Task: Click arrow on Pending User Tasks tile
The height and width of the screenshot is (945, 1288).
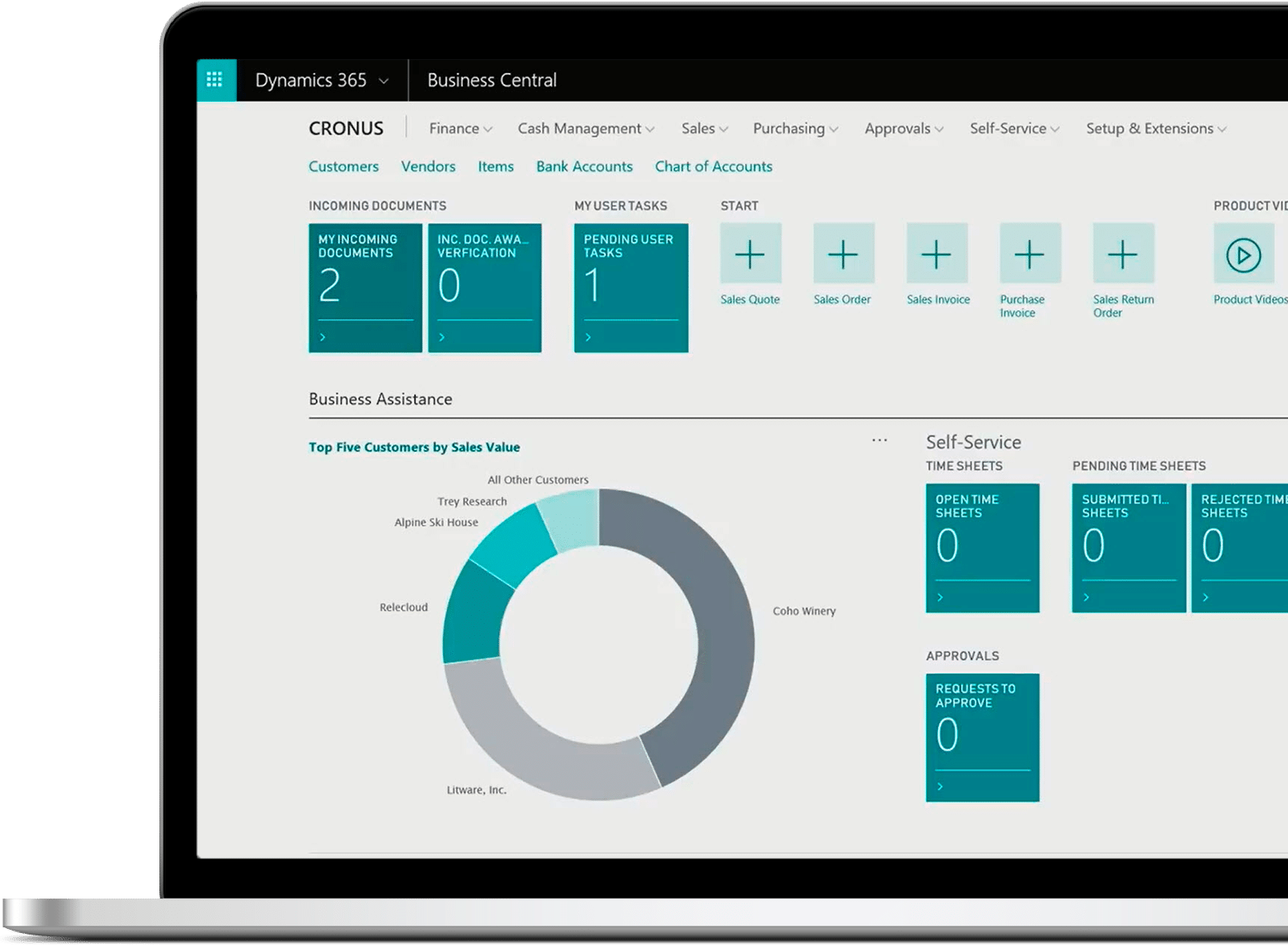Action: click(588, 337)
